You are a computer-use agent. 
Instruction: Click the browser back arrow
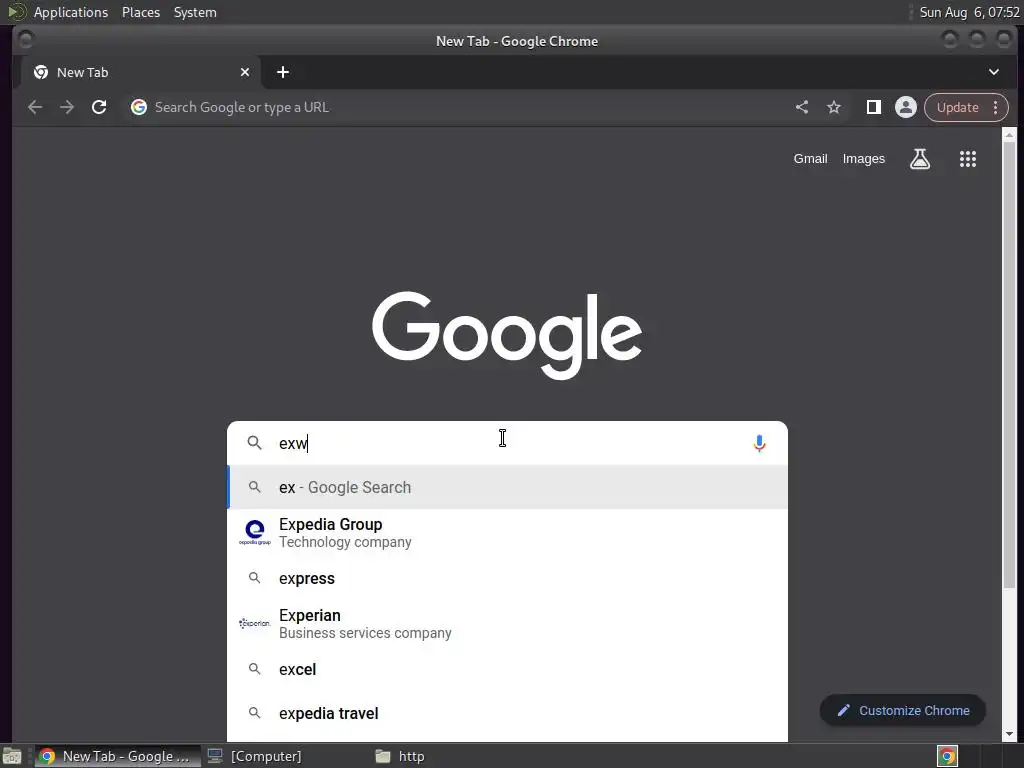click(35, 107)
